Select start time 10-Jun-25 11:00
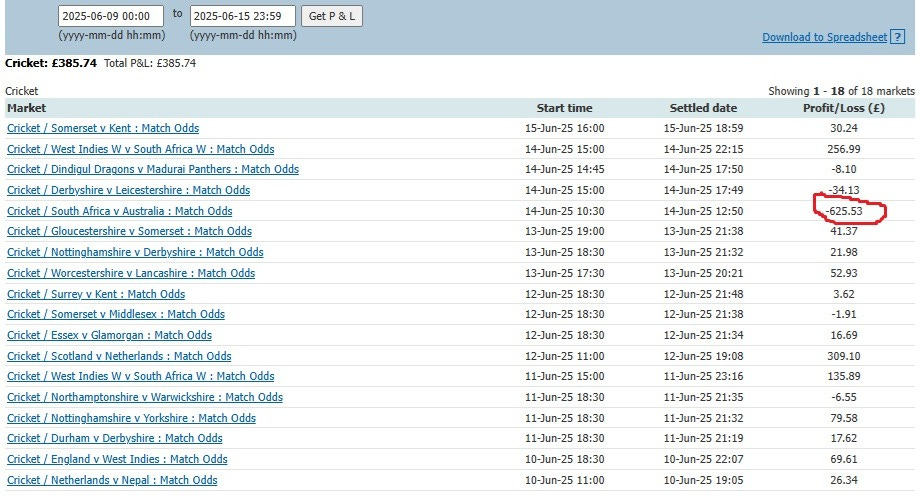 tap(564, 481)
